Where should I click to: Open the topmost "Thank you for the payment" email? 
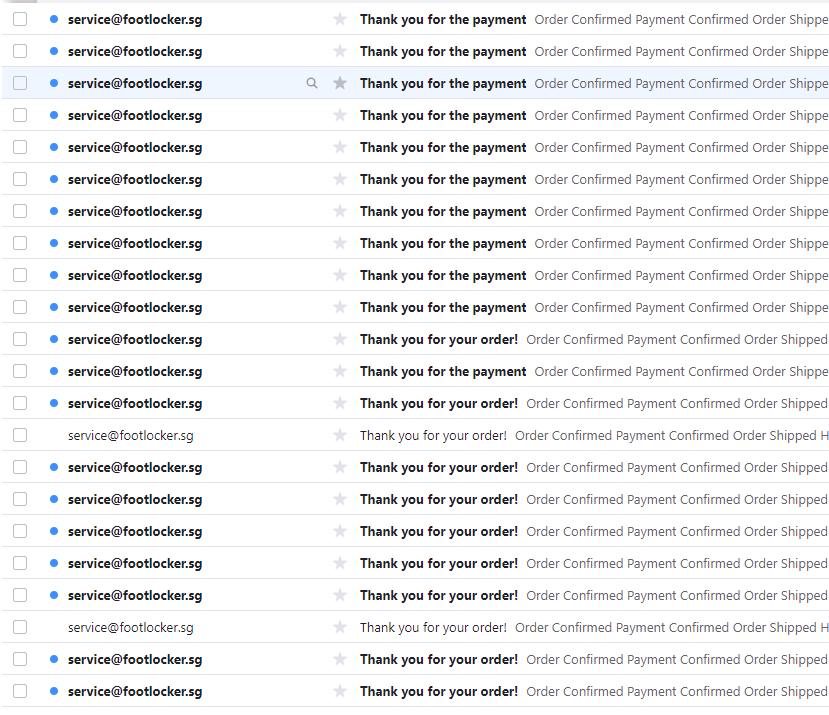[x=443, y=20]
